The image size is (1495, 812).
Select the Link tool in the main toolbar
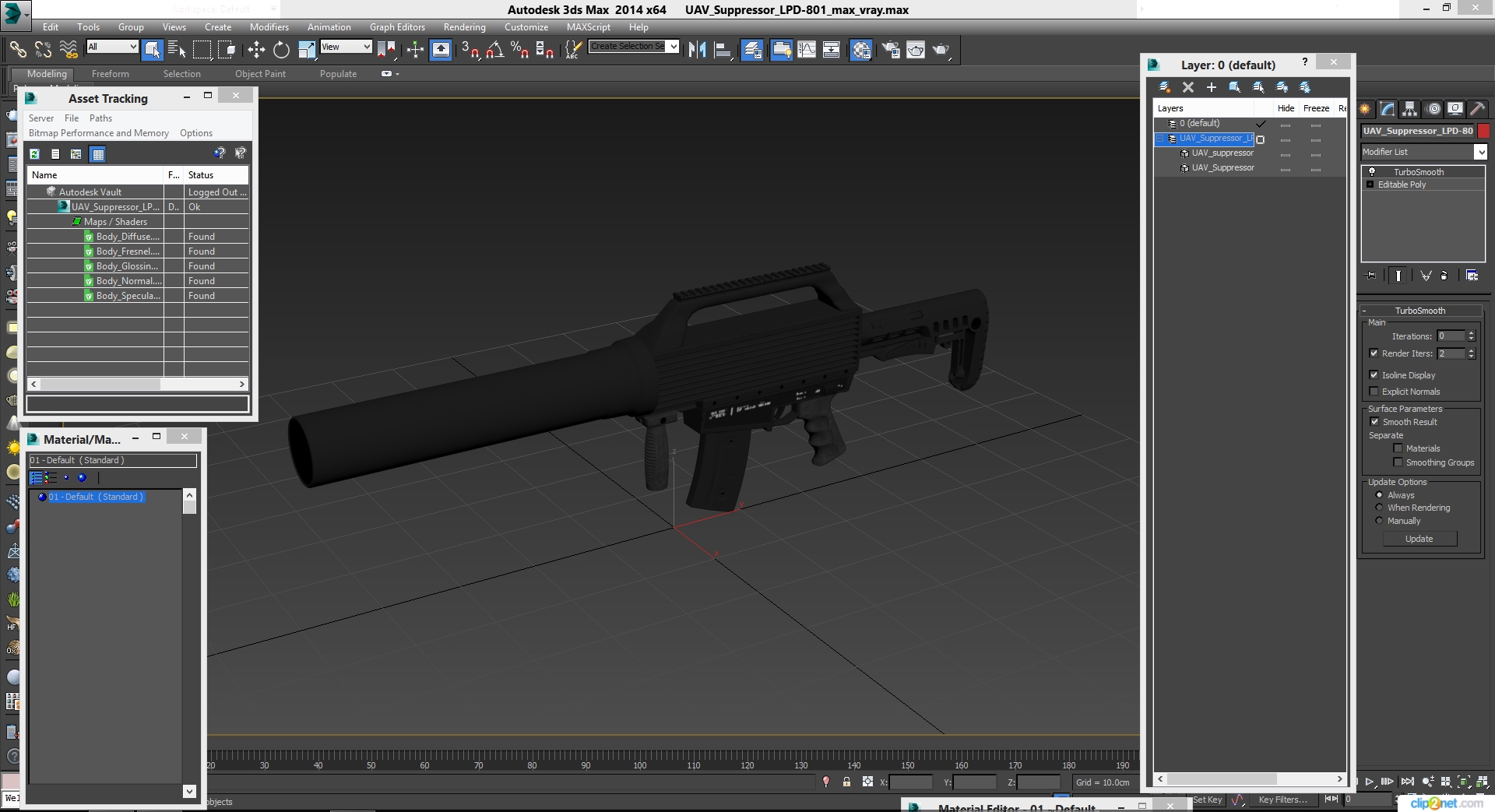coord(17,50)
